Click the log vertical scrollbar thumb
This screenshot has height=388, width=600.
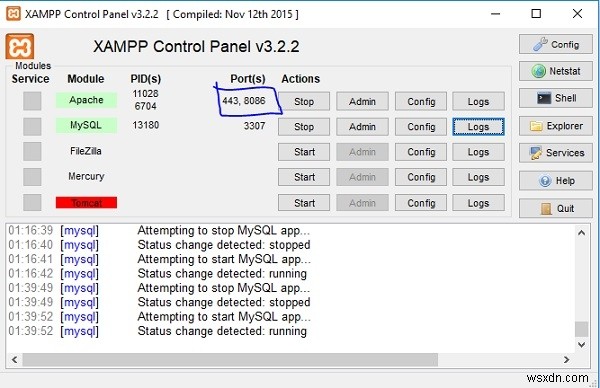click(x=582, y=329)
